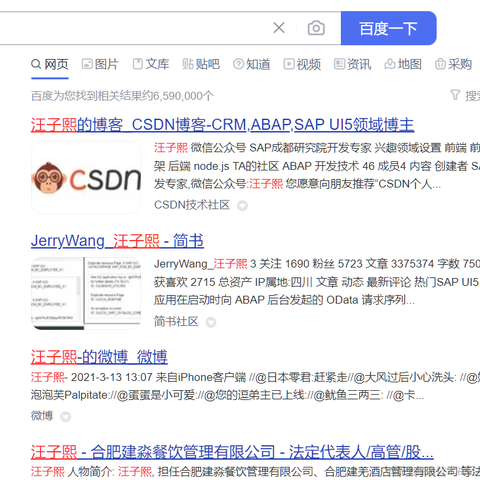Image resolution: width=480 pixels, height=480 pixels.
Task: Click snippet line 应用在启动时向 ABAP 后台发起的 OData
Action: coord(284,300)
